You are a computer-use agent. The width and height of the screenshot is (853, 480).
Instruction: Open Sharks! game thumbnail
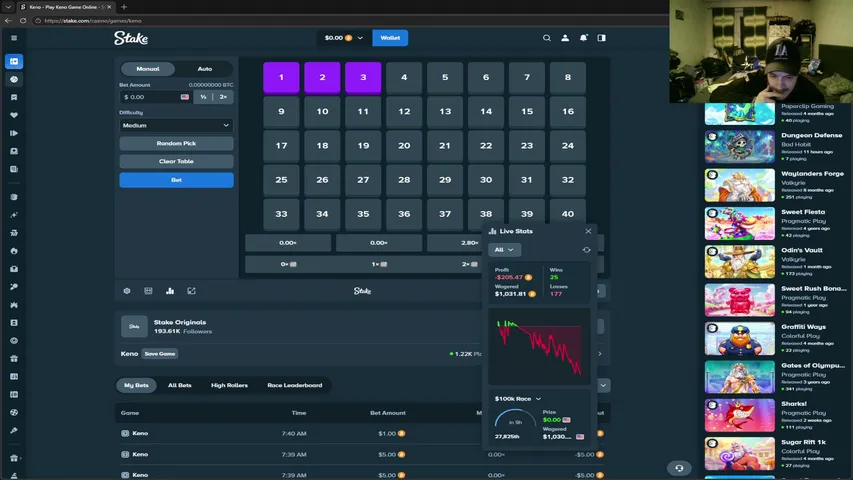[x=739, y=415]
